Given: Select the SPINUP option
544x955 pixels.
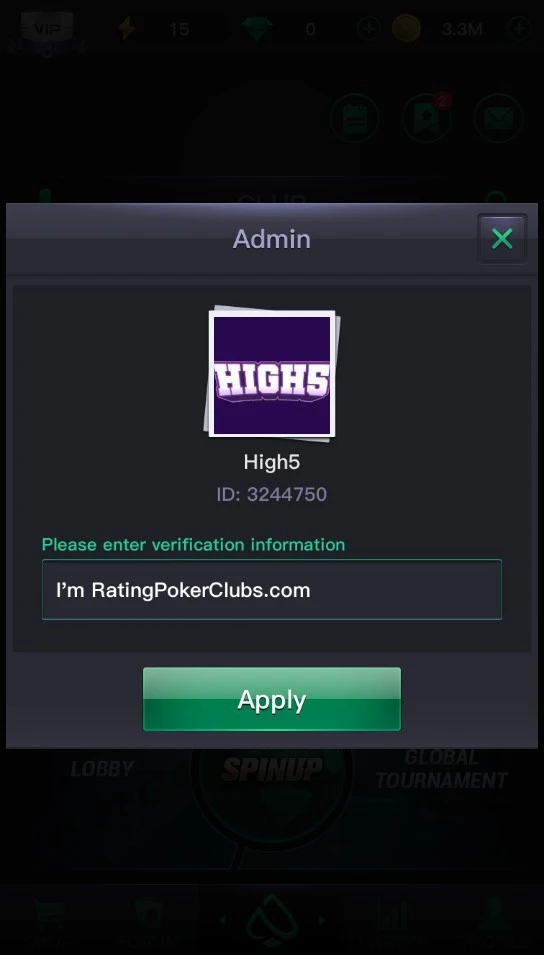Looking at the screenshot, I should tap(272, 770).
